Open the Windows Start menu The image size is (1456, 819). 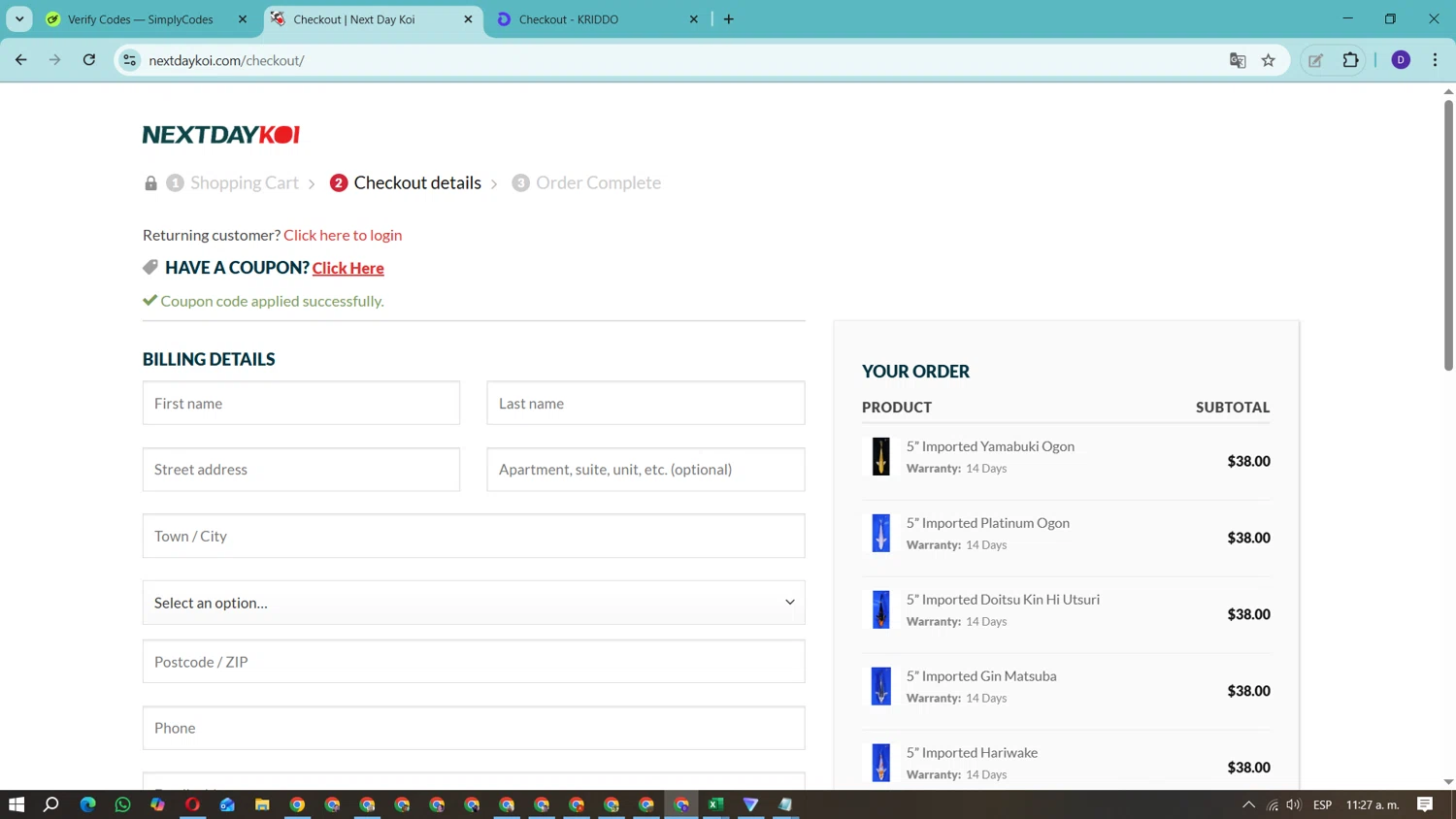click(x=17, y=804)
